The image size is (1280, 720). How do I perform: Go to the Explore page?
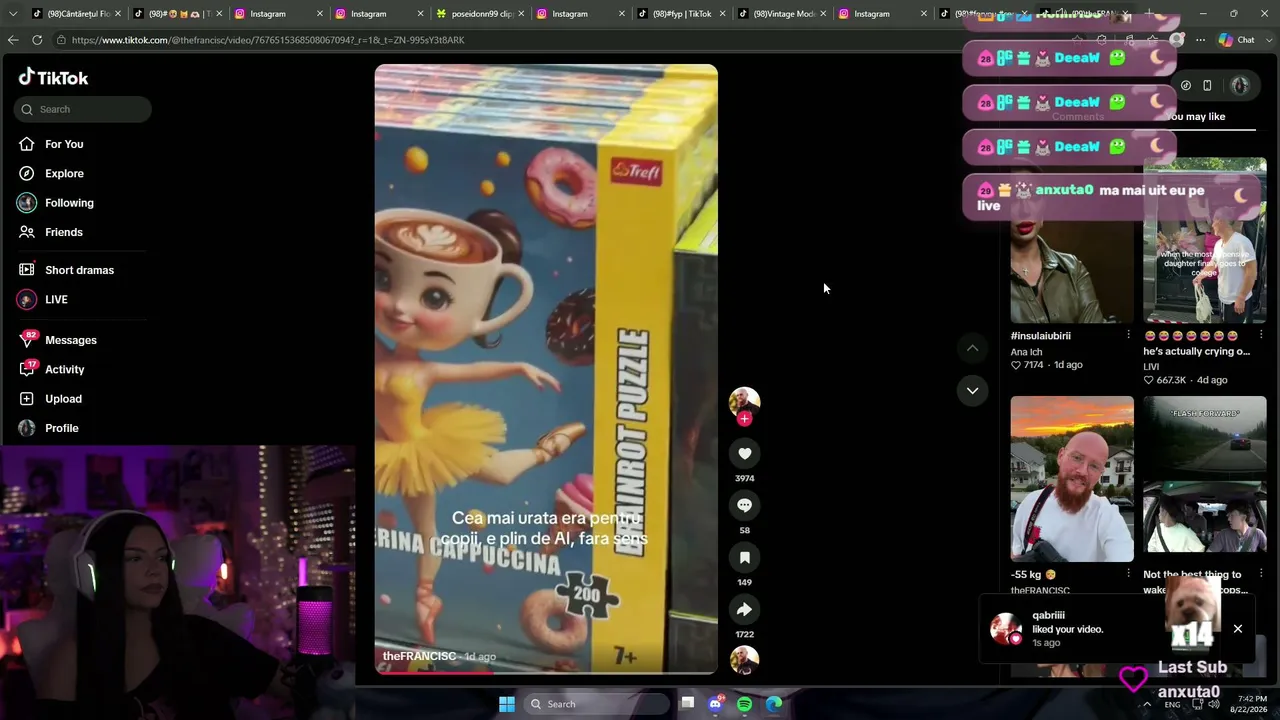63,173
